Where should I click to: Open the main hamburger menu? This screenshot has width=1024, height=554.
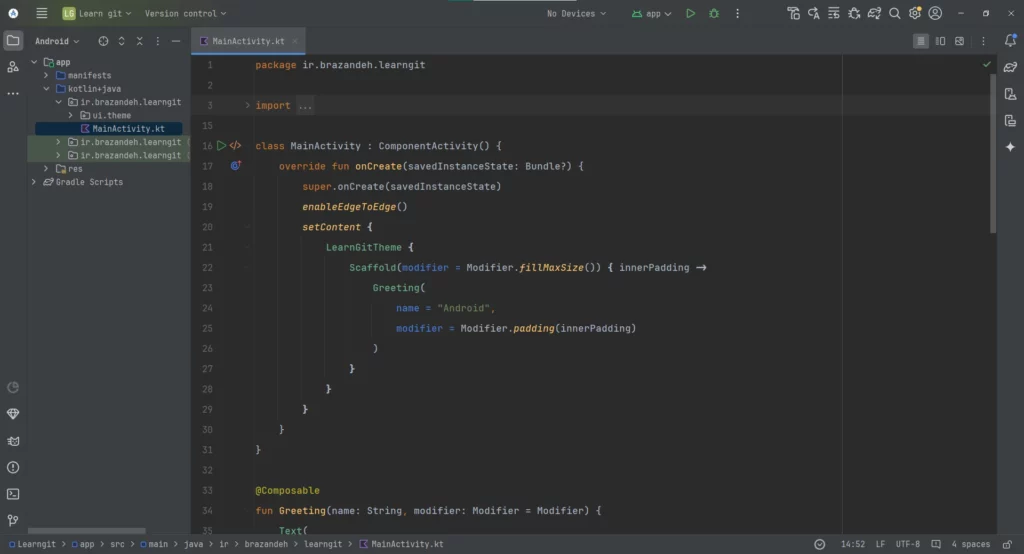tap(41, 13)
